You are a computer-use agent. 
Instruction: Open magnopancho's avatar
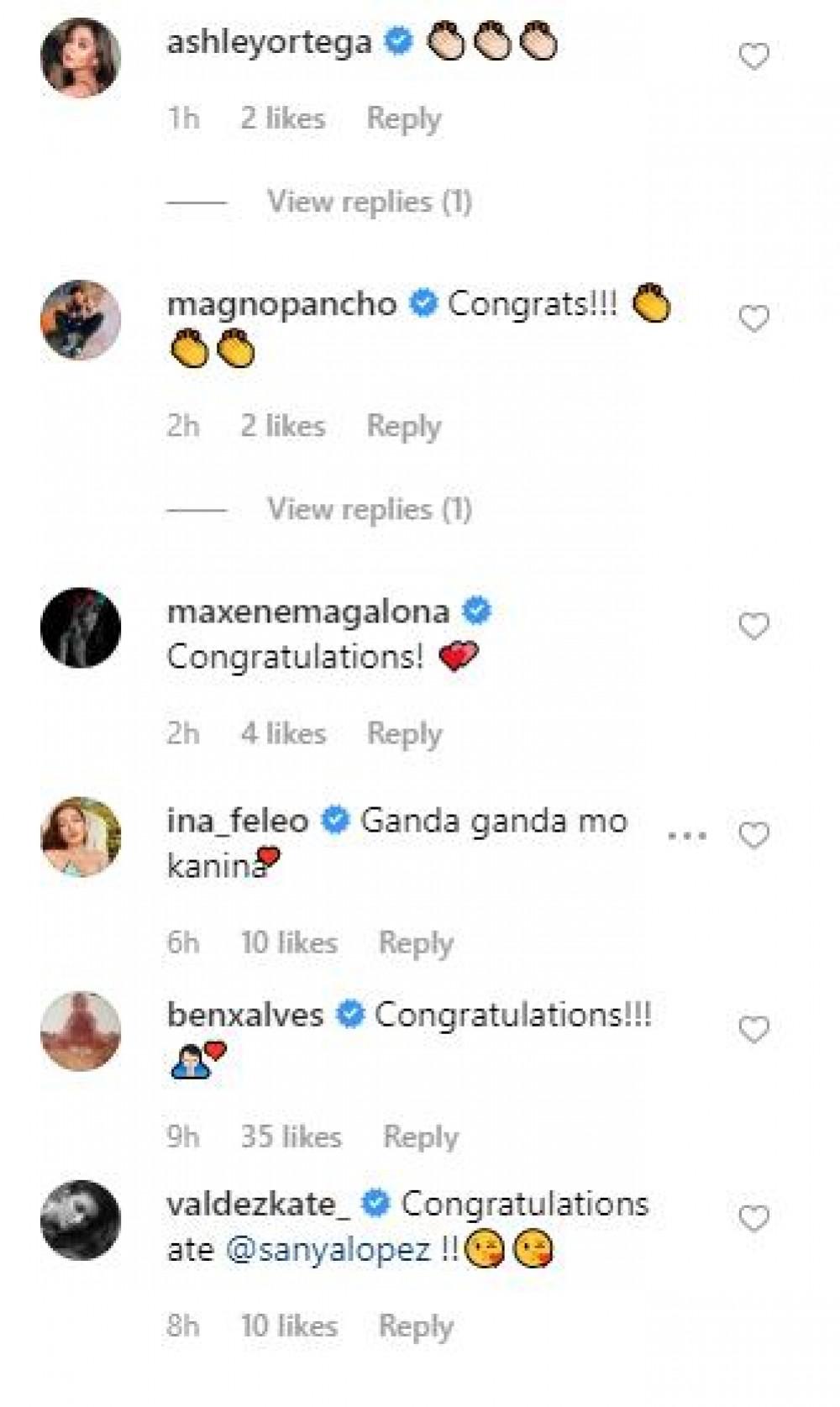tap(81, 320)
